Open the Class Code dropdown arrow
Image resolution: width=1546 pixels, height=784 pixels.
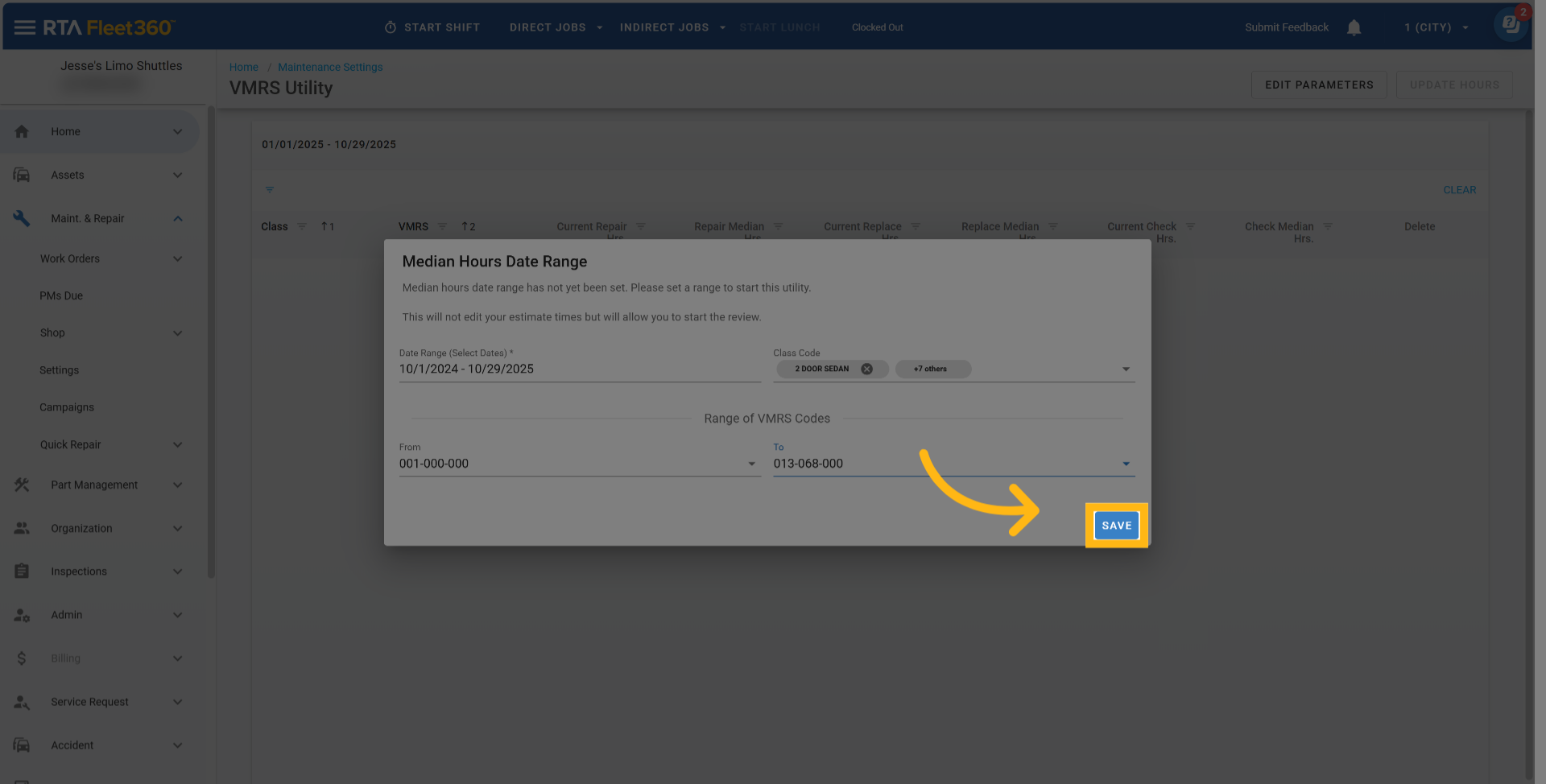(x=1126, y=369)
